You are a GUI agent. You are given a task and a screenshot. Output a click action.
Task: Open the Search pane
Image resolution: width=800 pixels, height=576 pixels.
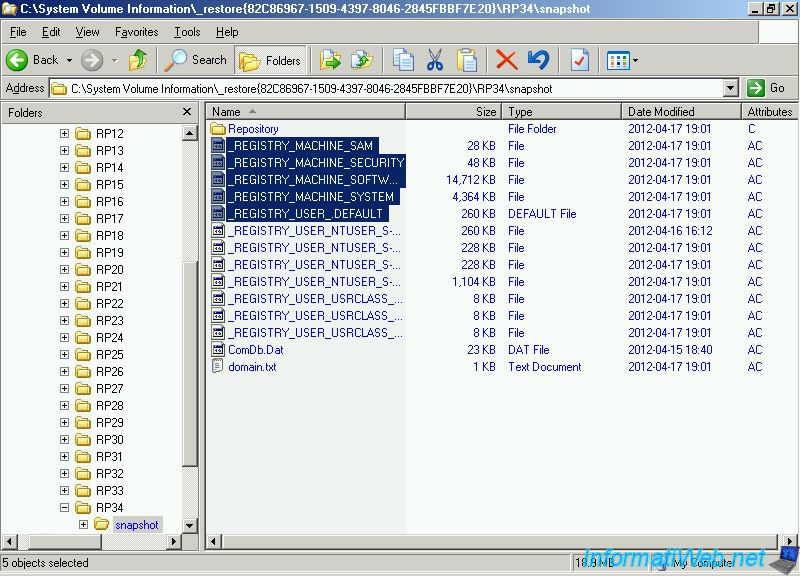point(196,59)
